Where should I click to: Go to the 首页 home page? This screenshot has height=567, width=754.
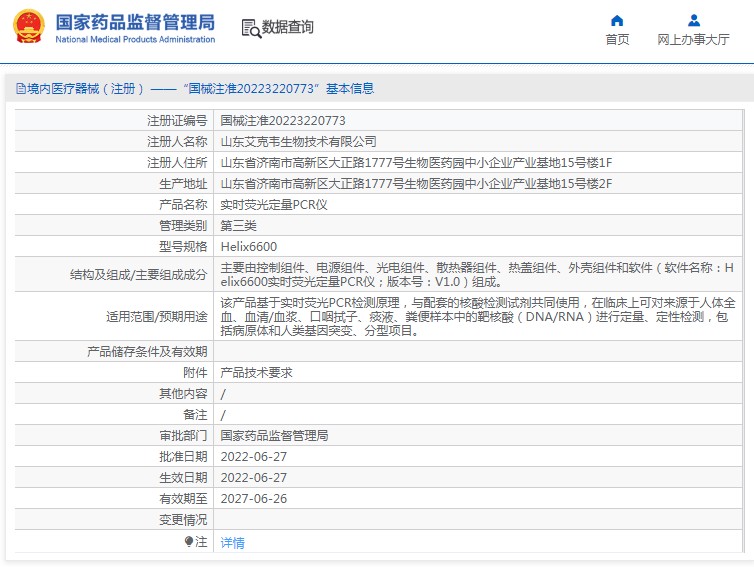click(x=617, y=40)
